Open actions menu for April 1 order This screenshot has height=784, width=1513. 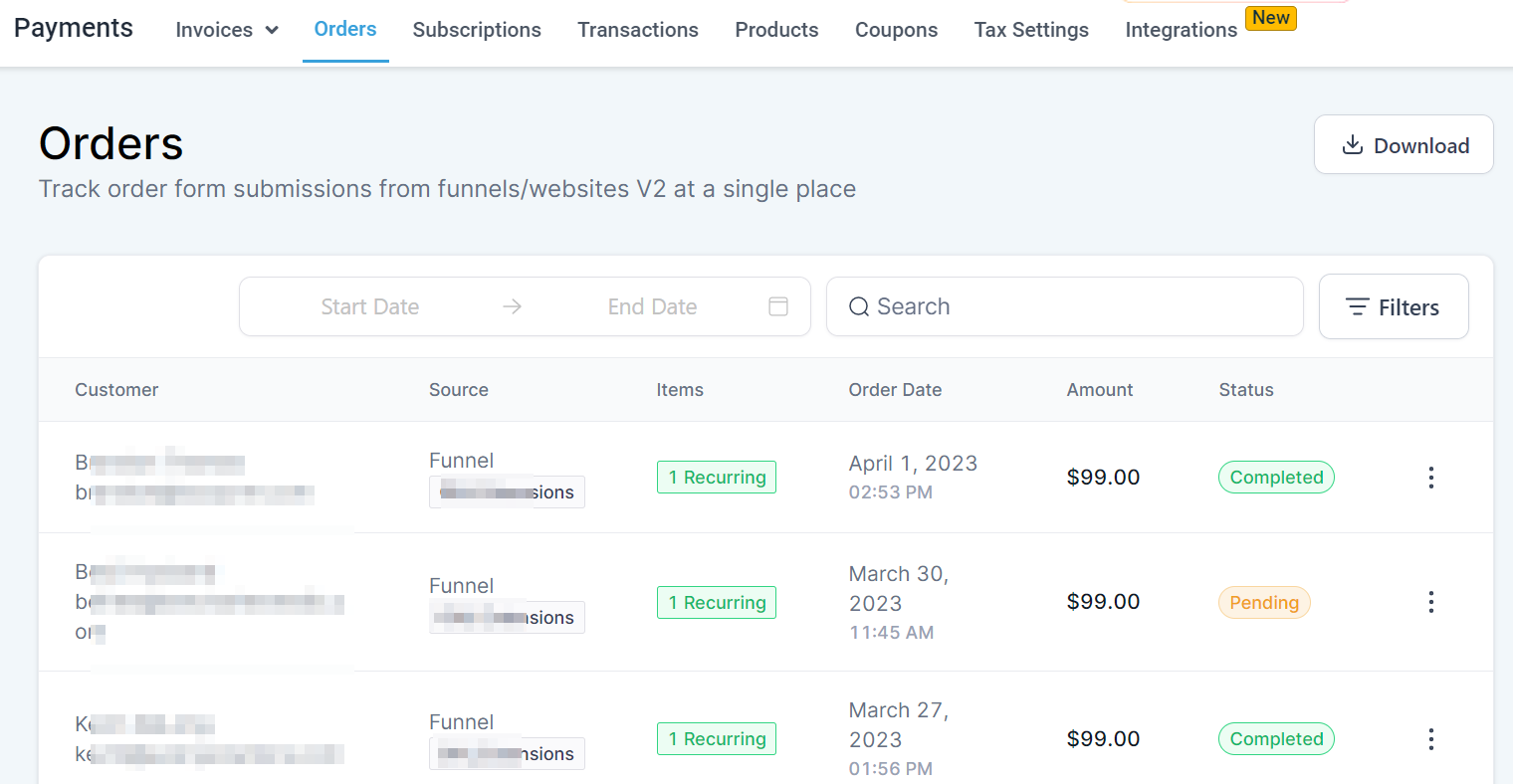pyautogui.click(x=1430, y=478)
